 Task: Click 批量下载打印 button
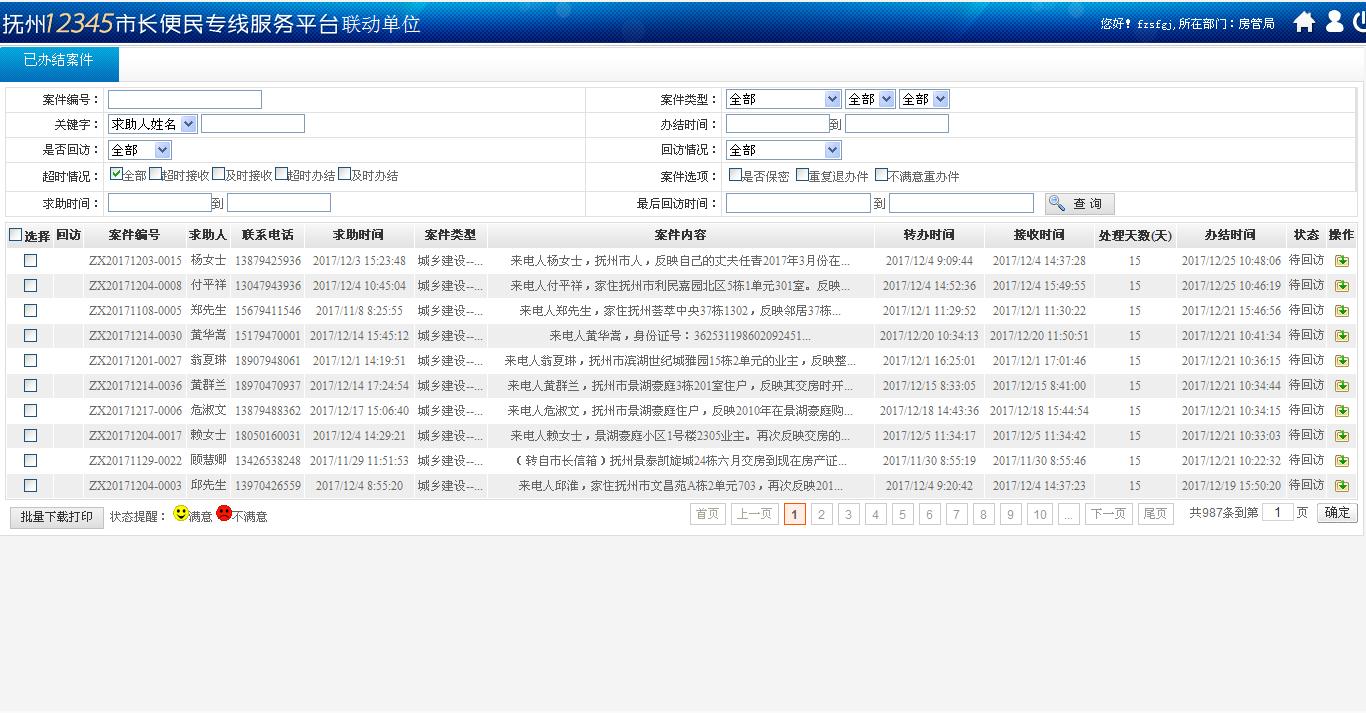(57, 517)
